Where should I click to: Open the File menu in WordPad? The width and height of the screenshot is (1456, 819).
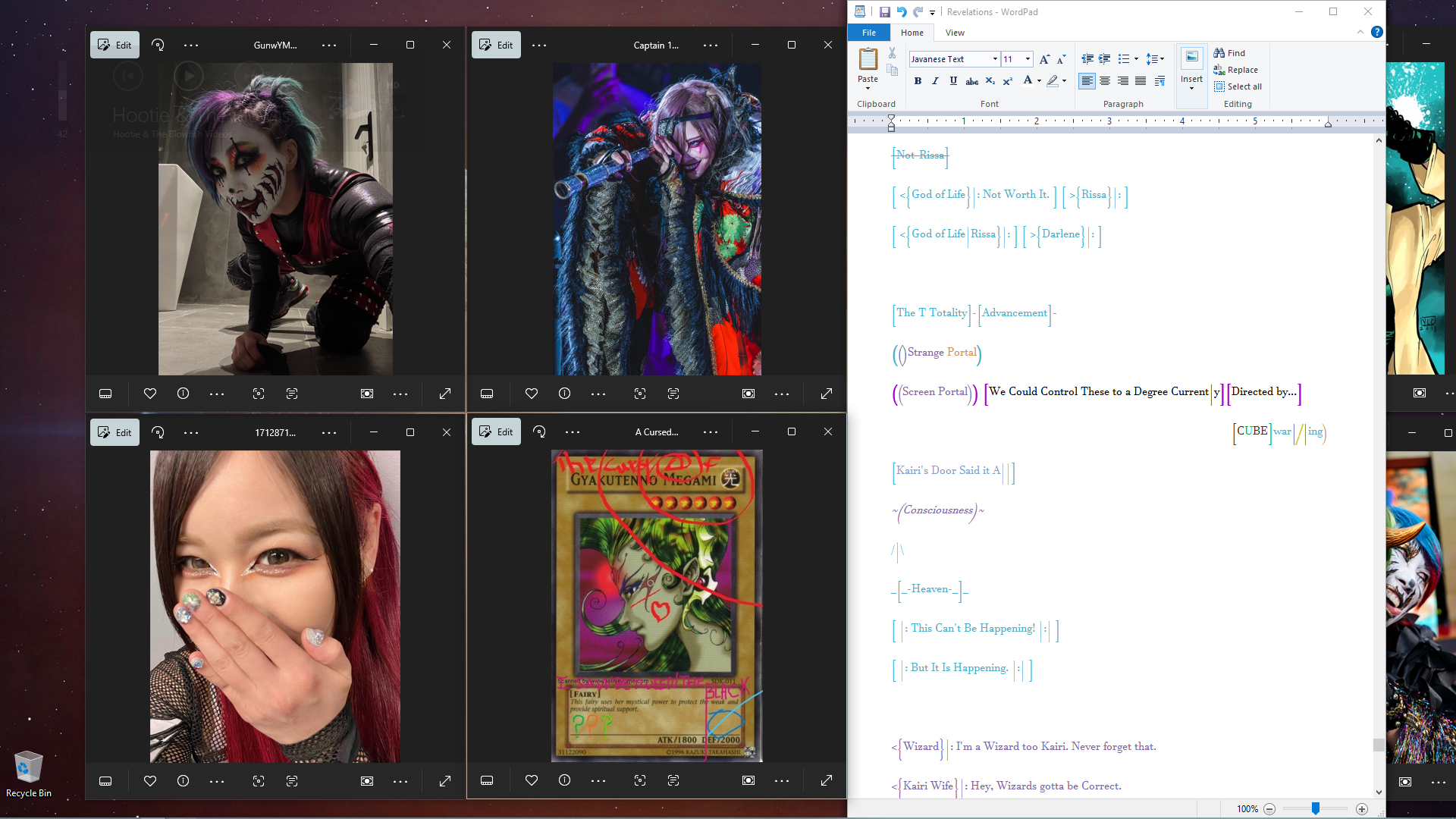[x=869, y=33]
